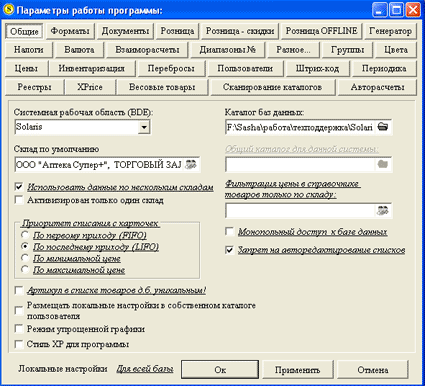Uncheck 'Запрет на авторедактирование списков'
The height and width of the screenshot is (386, 425).
(x=230, y=250)
